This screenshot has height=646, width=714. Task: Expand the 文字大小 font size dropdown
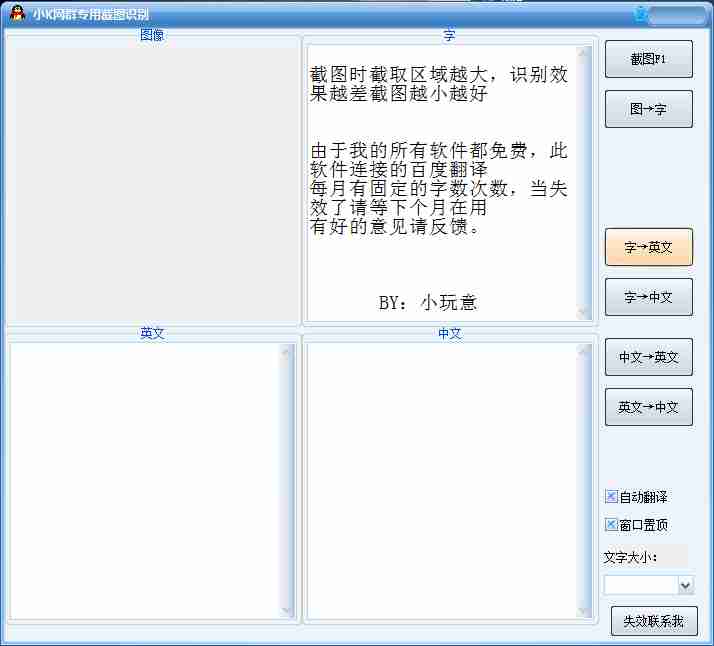(685, 585)
